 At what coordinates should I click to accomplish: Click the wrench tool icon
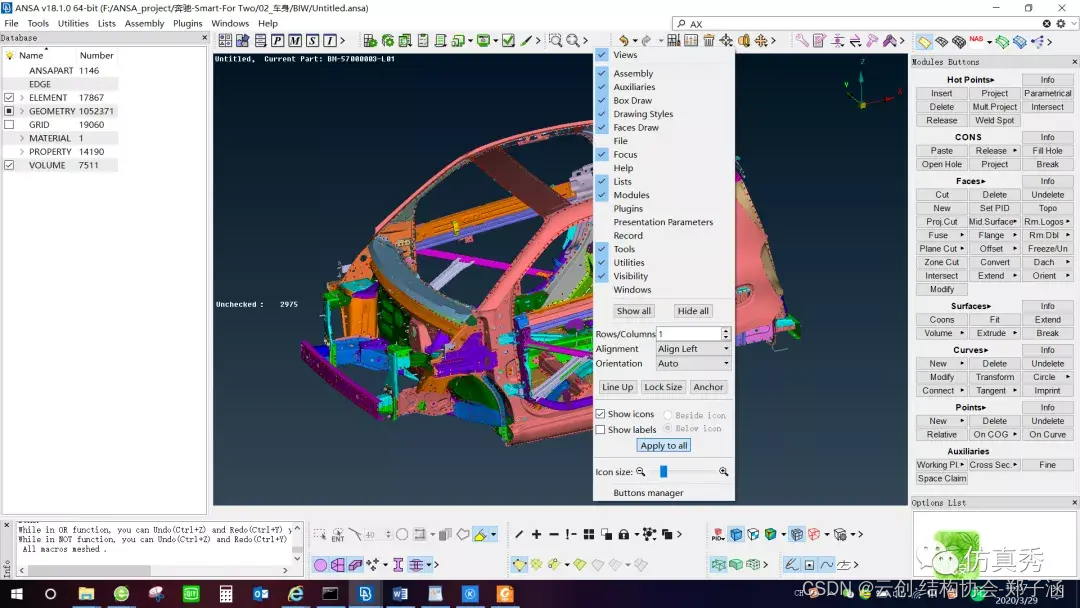pyautogui.click(x=802, y=41)
